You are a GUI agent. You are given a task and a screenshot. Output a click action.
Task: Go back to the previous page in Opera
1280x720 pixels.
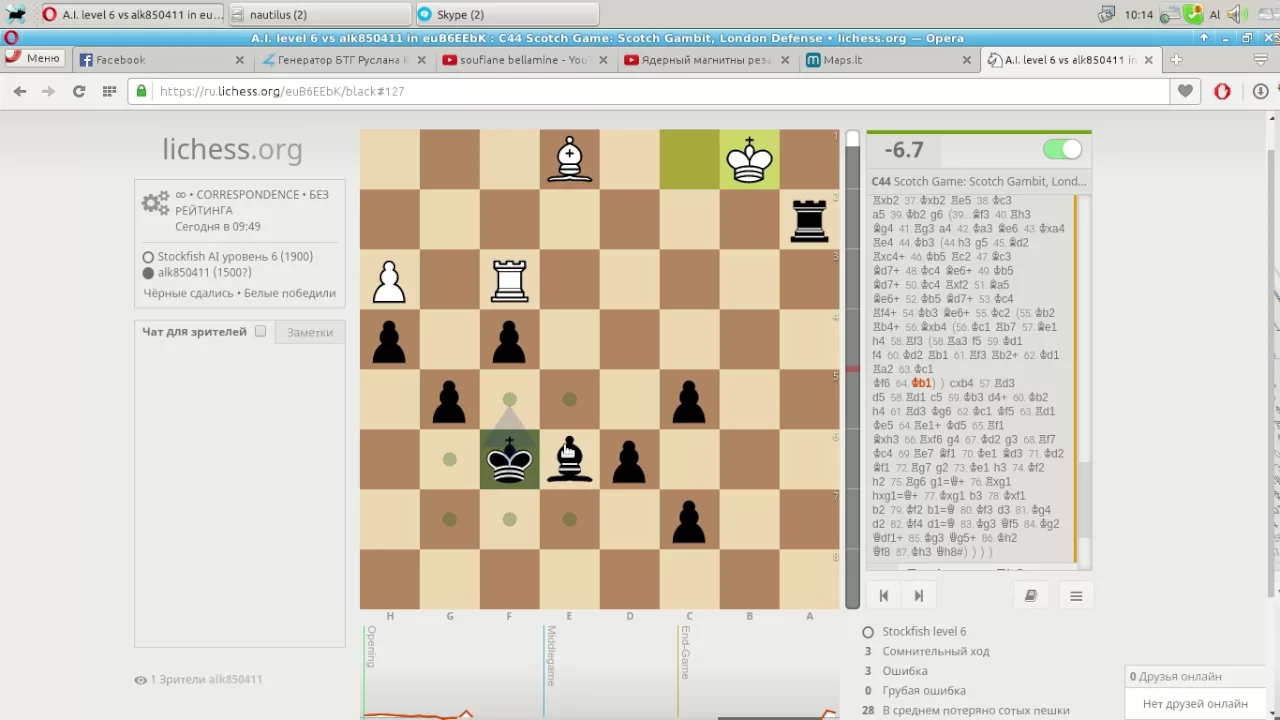pos(20,91)
